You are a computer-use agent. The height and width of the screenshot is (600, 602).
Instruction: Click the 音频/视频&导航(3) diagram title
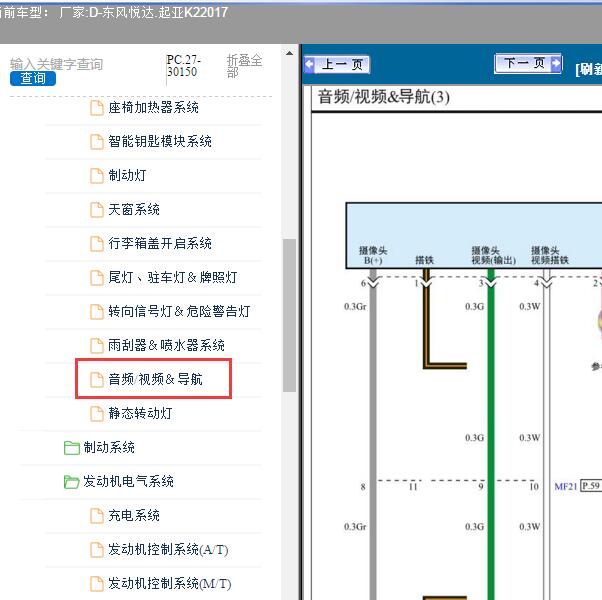(x=384, y=96)
